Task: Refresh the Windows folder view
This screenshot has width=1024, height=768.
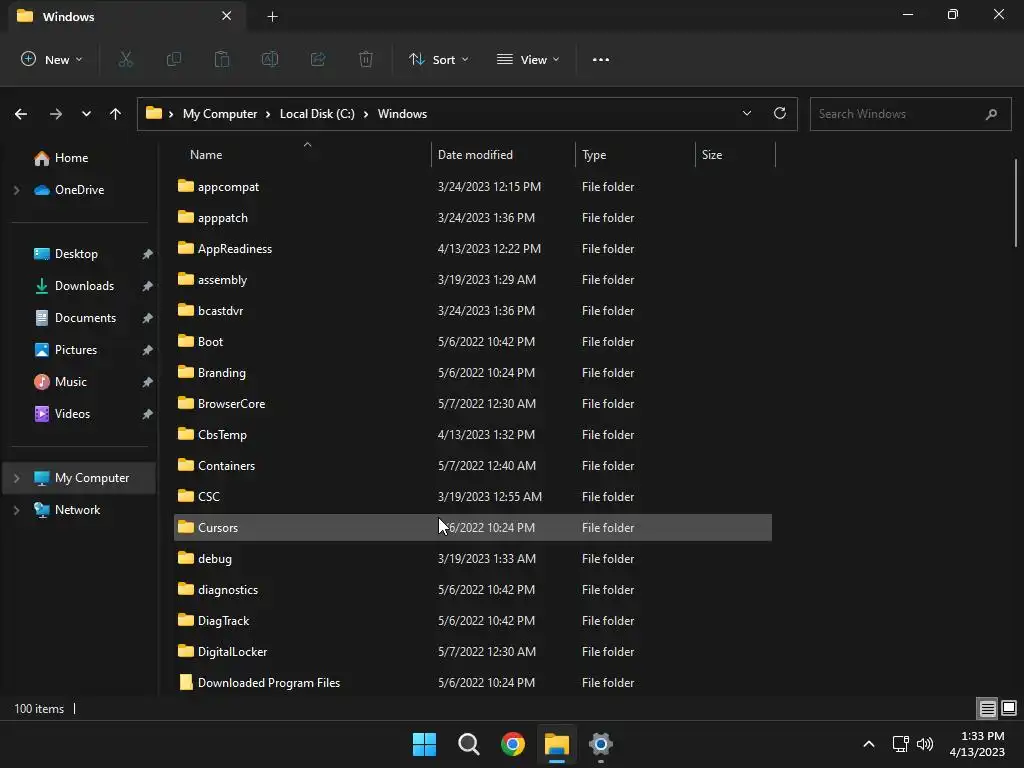Action: coord(780,113)
